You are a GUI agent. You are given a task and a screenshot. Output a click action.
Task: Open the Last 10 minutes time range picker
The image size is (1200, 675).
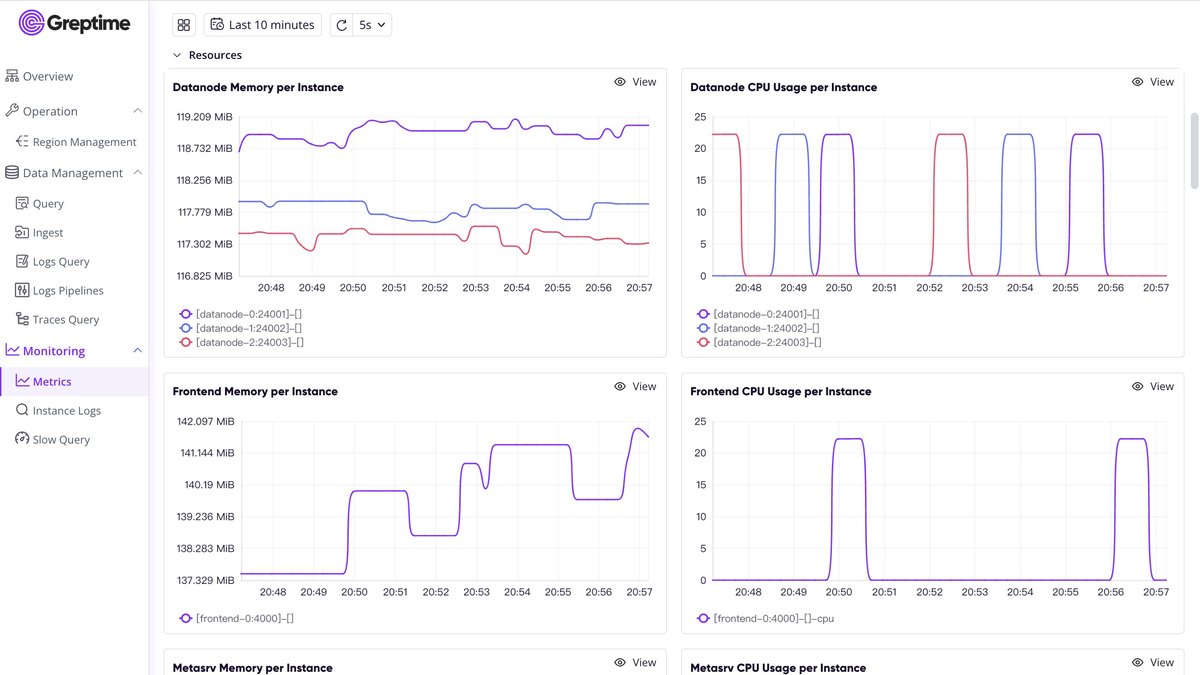click(x=263, y=25)
